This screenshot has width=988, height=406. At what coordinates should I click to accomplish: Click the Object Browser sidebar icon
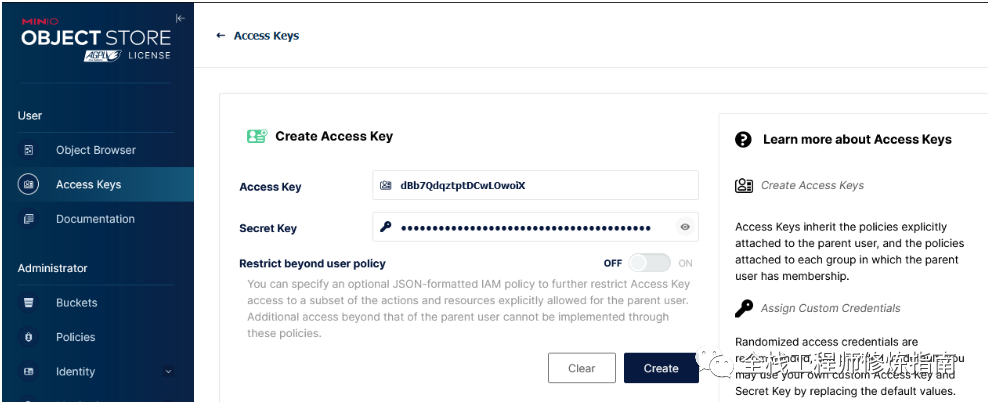coord(28,150)
